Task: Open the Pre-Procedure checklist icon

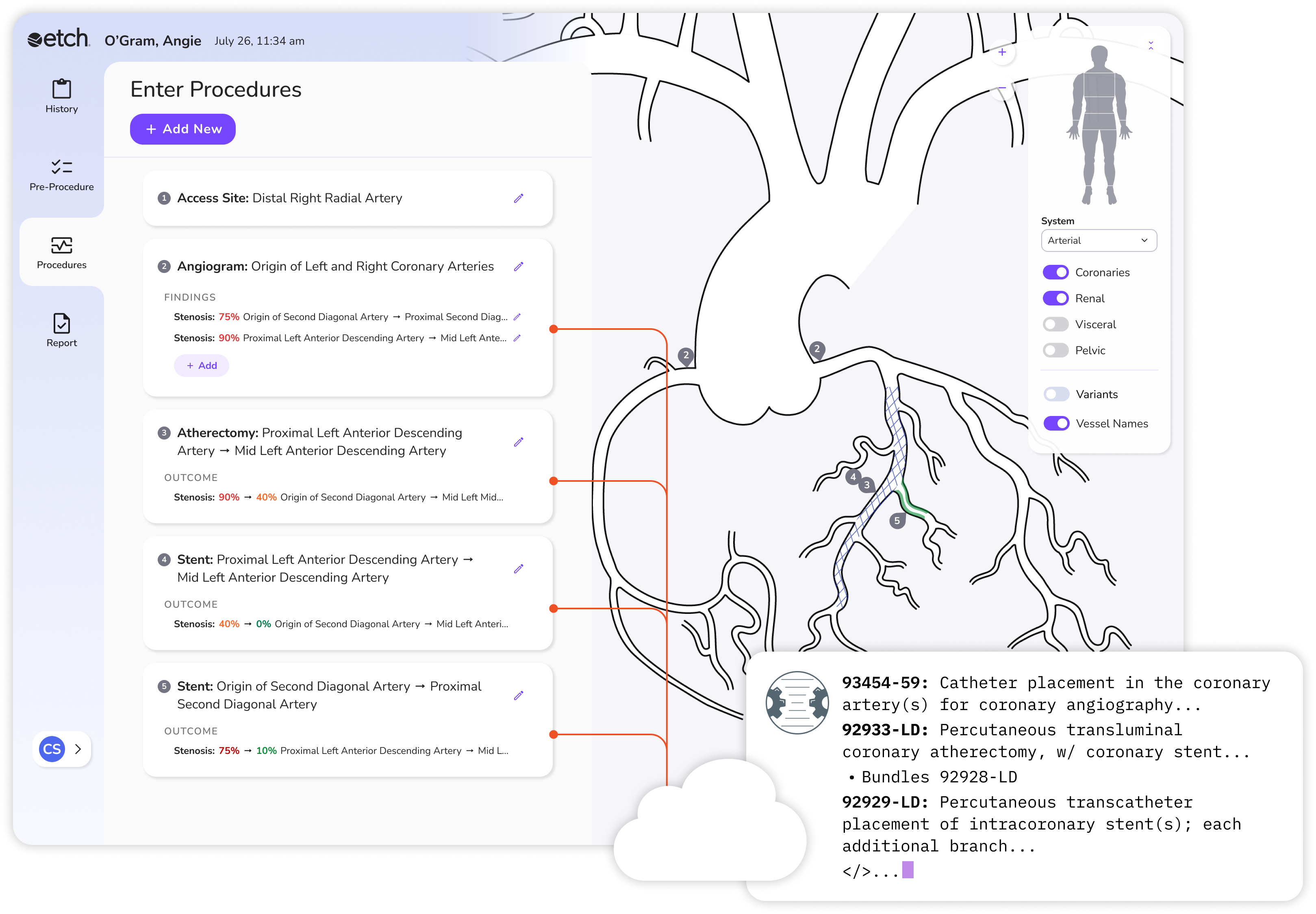Action: (x=61, y=167)
